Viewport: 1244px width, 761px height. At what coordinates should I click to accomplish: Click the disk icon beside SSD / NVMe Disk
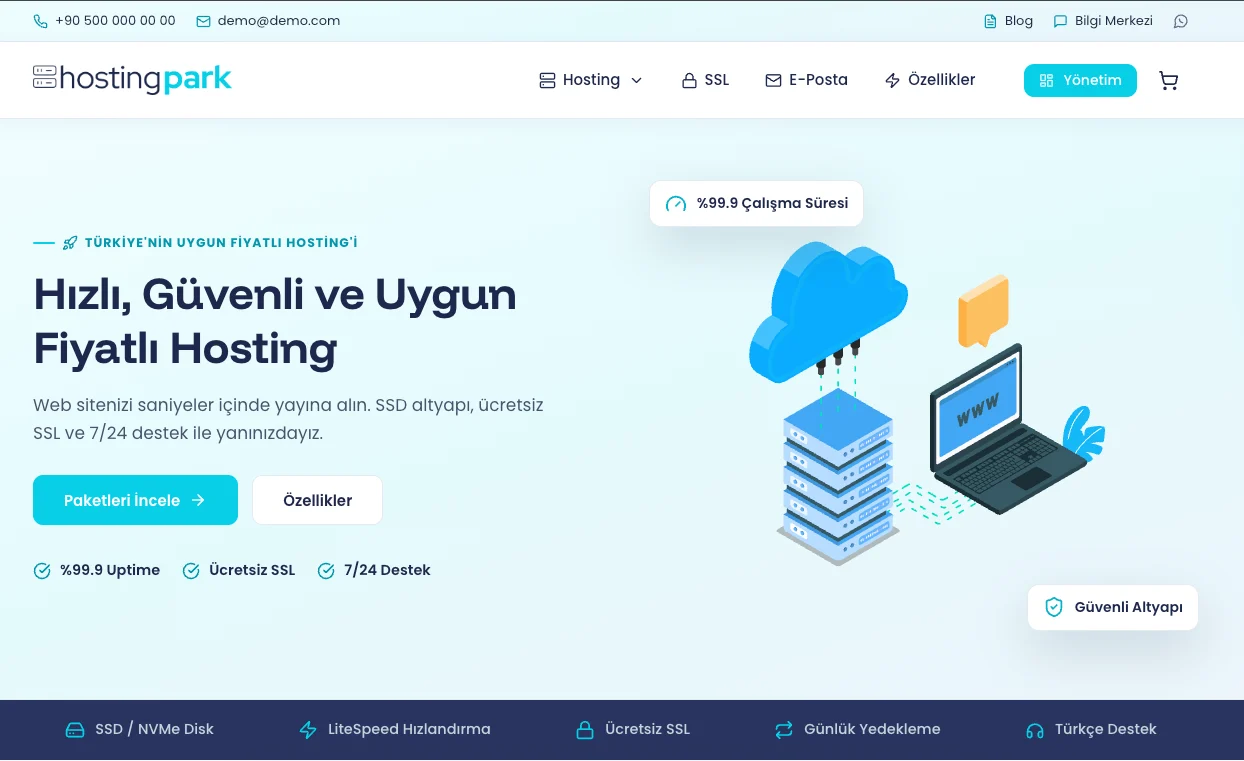[x=75, y=730]
